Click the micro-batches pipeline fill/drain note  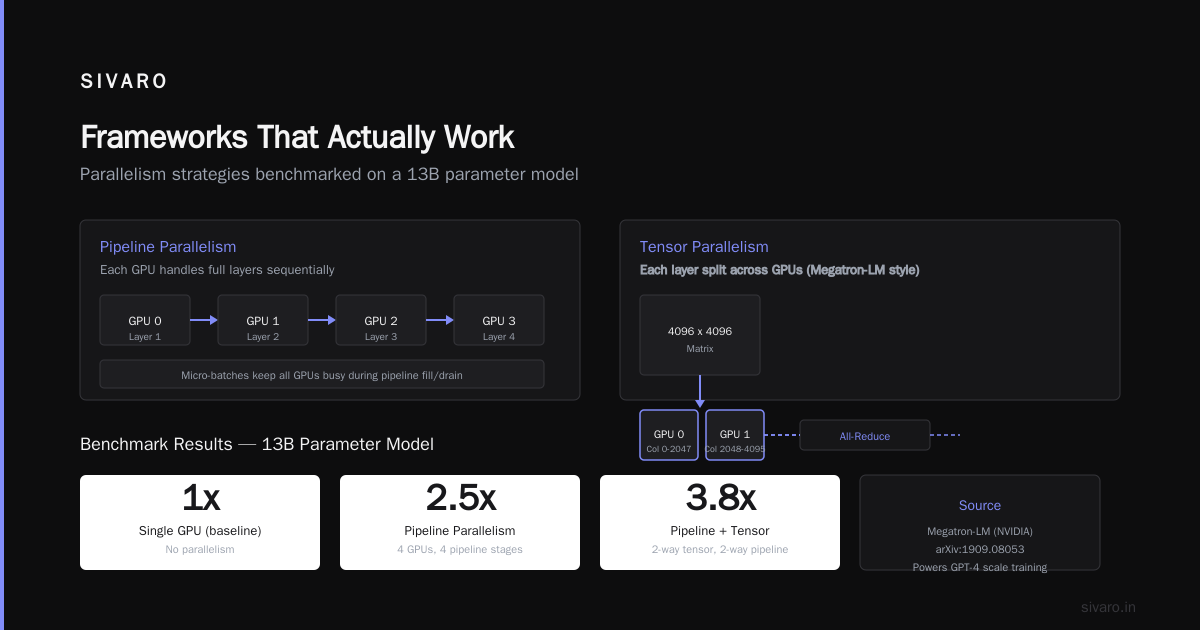click(x=322, y=375)
